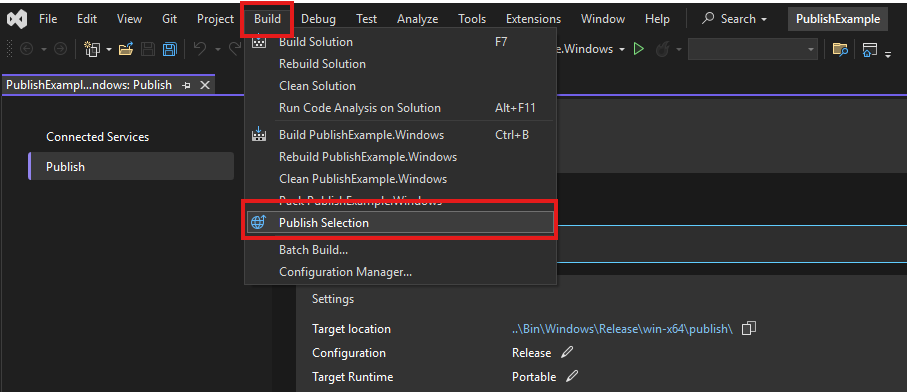Click the Undo arrow icon
The width and height of the screenshot is (907, 392).
200,49
